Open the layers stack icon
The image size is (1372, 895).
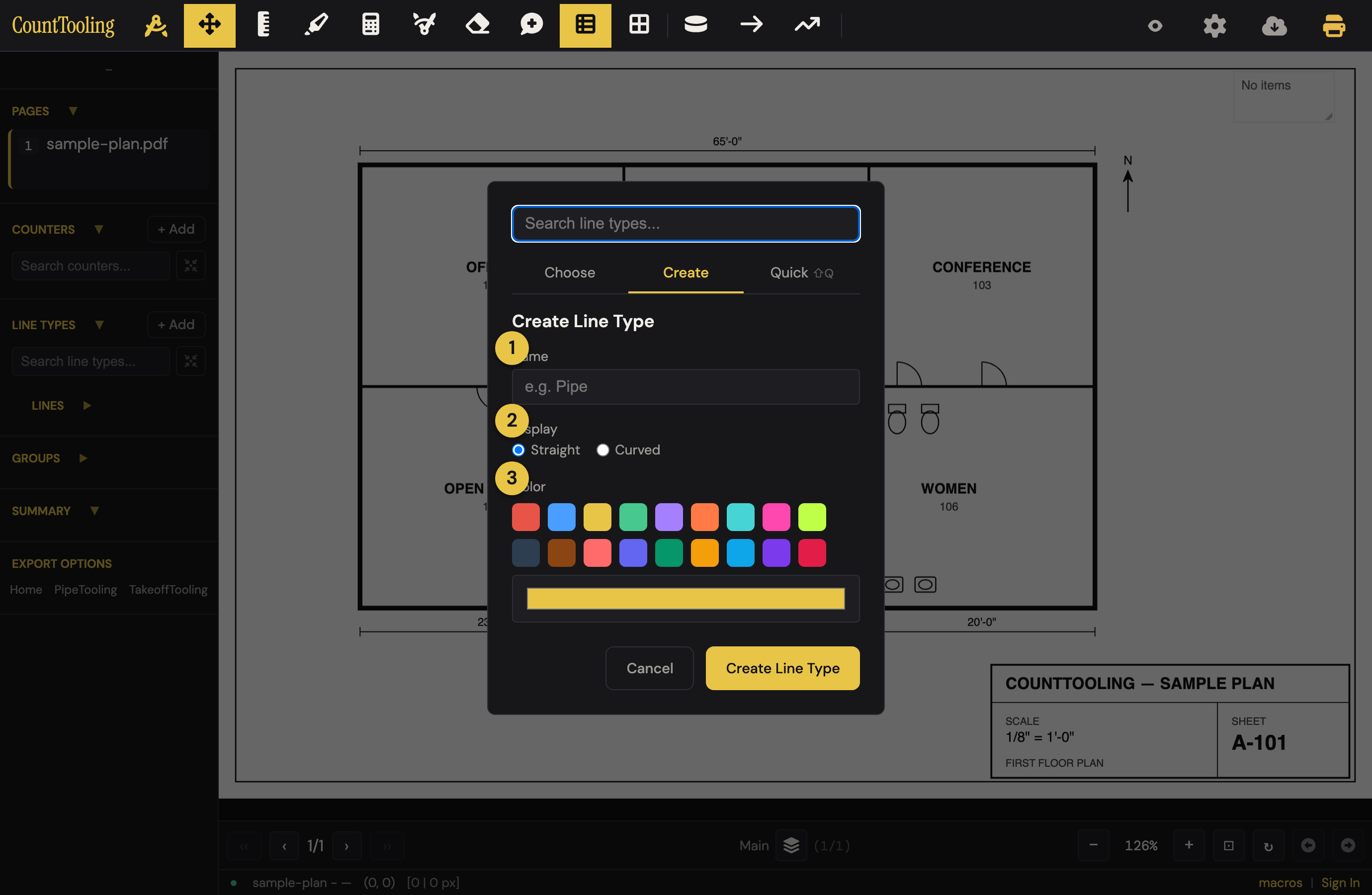pos(791,845)
